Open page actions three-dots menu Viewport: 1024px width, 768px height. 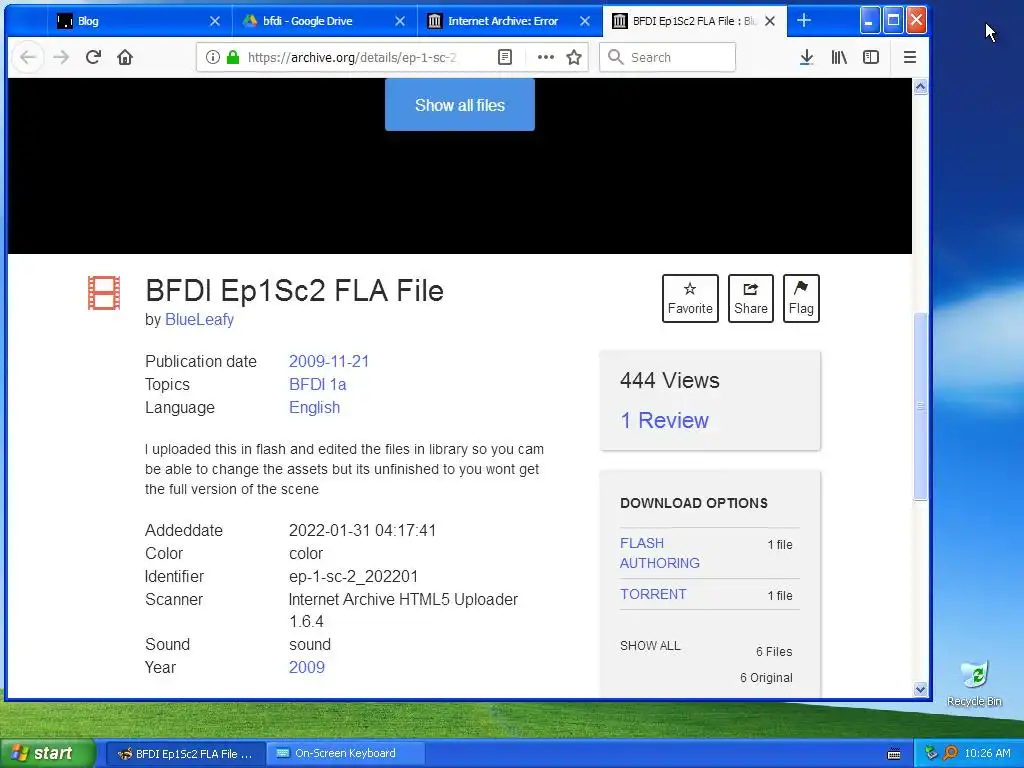[x=545, y=57]
